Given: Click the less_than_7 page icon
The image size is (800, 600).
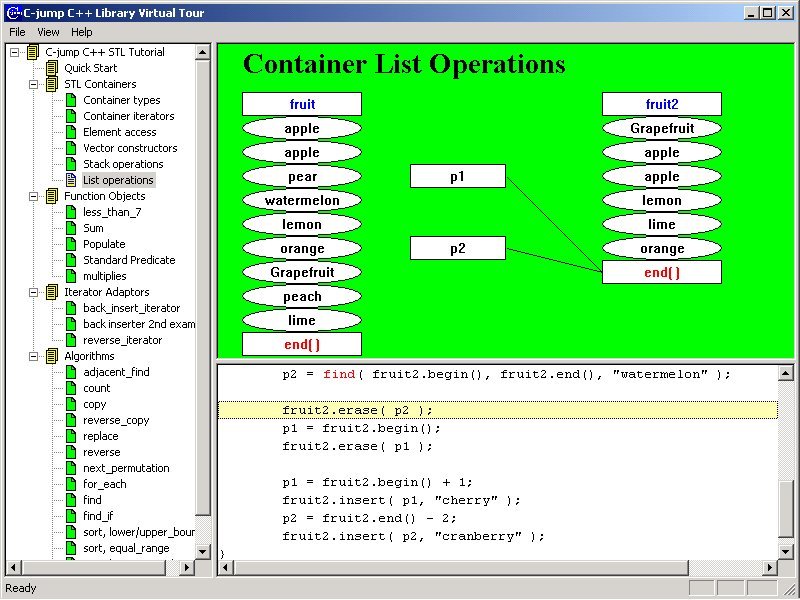Looking at the screenshot, I should (71, 212).
